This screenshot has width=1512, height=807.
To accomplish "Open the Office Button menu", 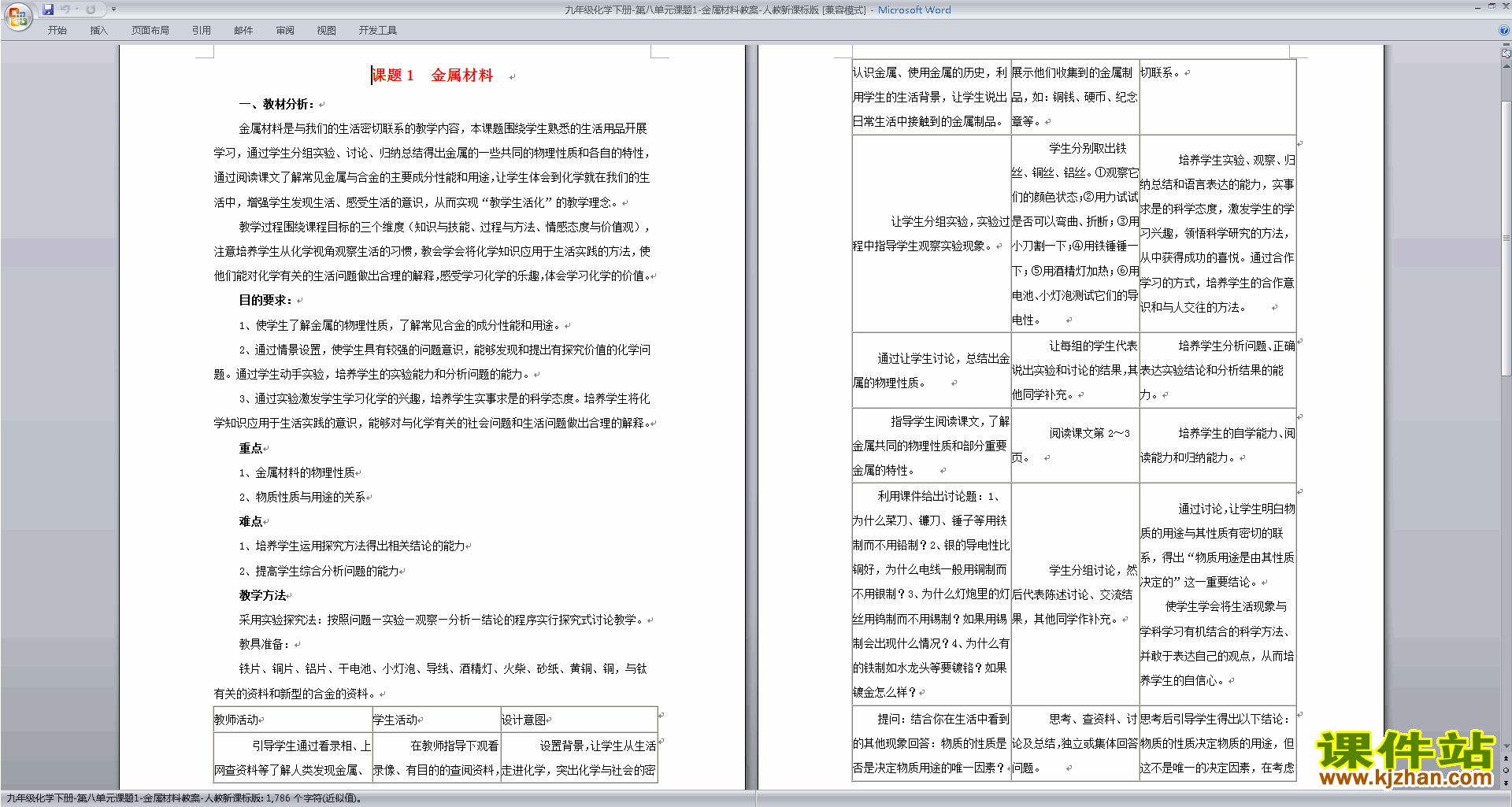I will (x=17, y=16).
